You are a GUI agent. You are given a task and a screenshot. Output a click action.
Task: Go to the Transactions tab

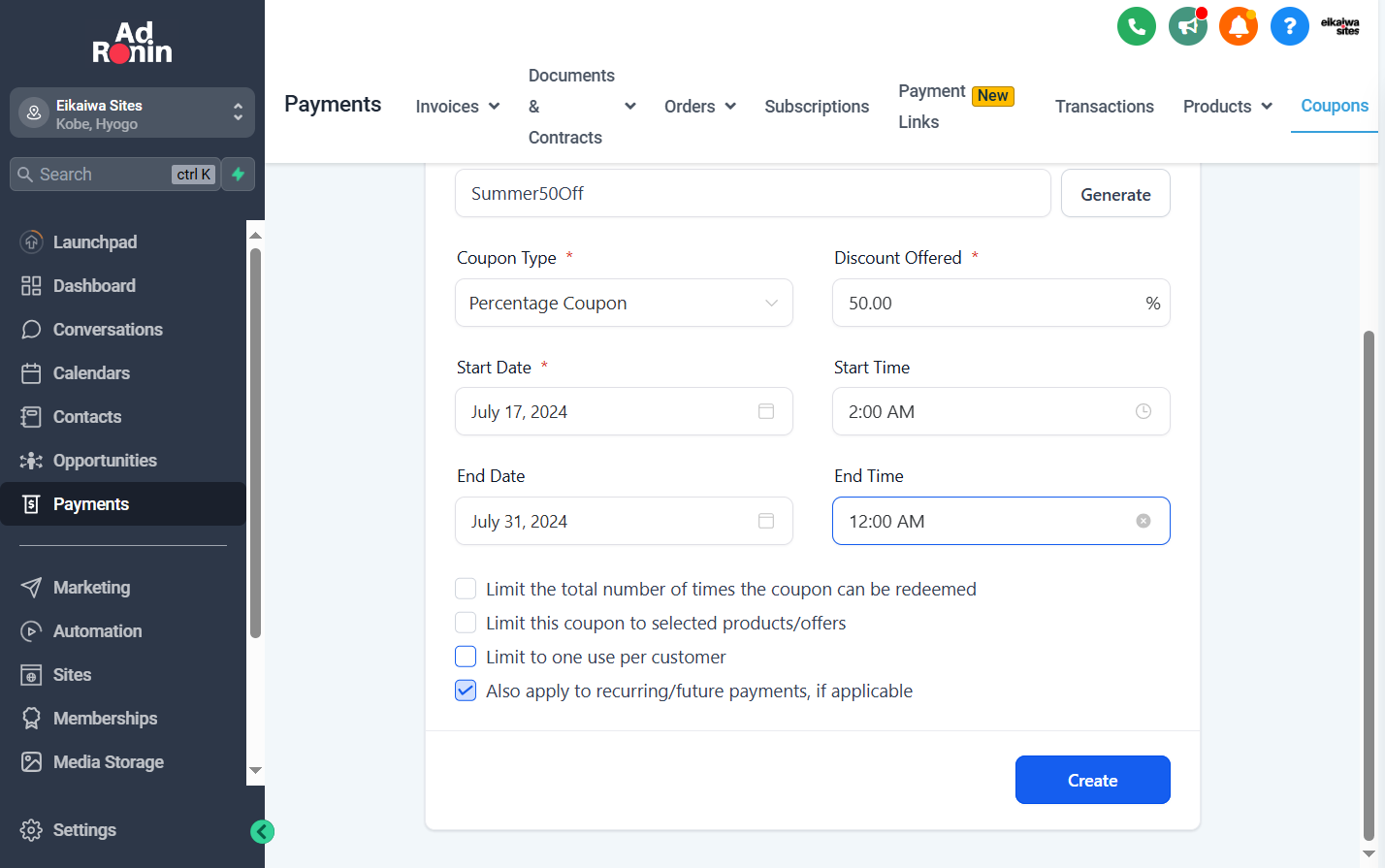pyautogui.click(x=1104, y=107)
